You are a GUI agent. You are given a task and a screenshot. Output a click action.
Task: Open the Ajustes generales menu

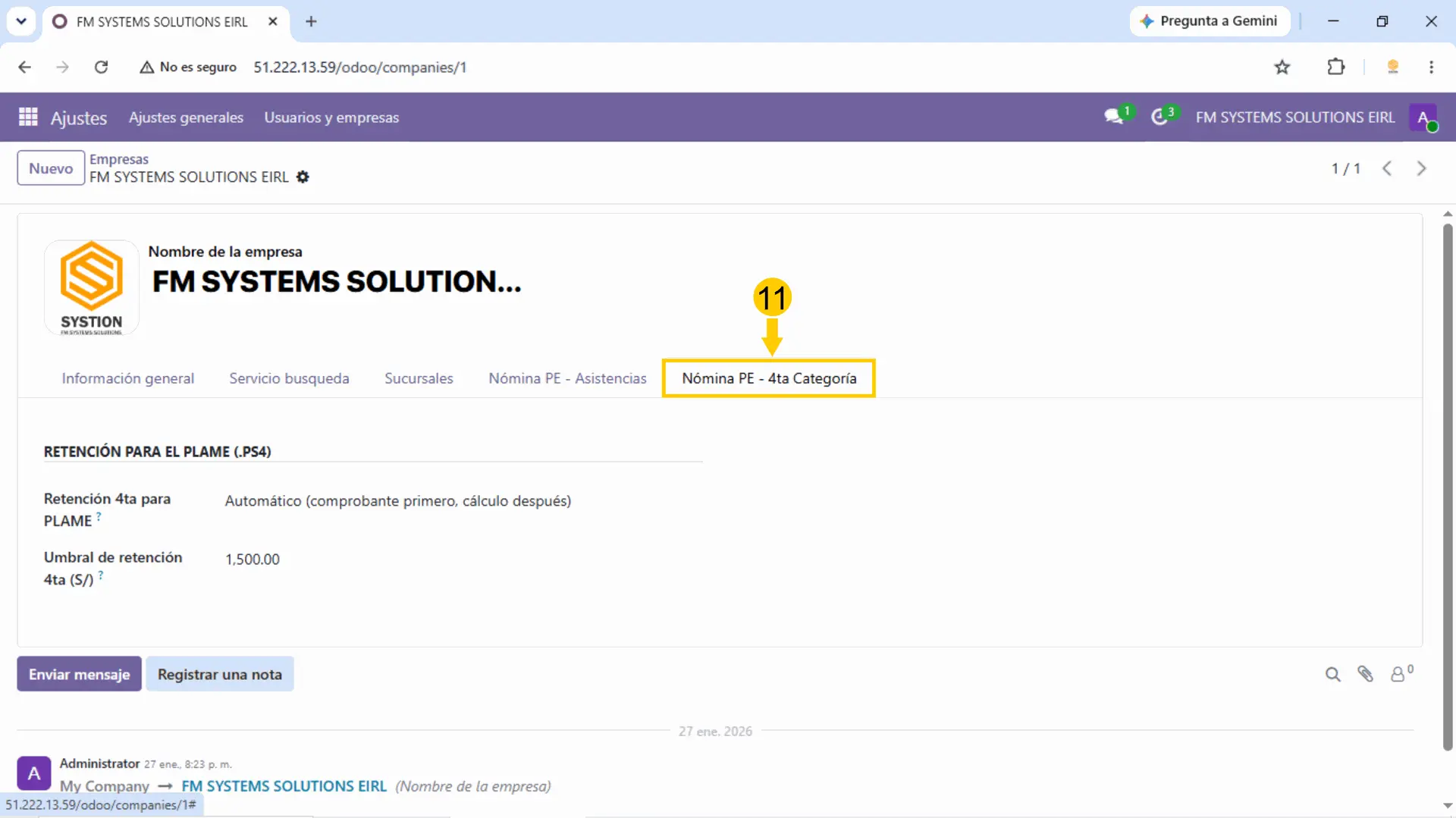[186, 118]
